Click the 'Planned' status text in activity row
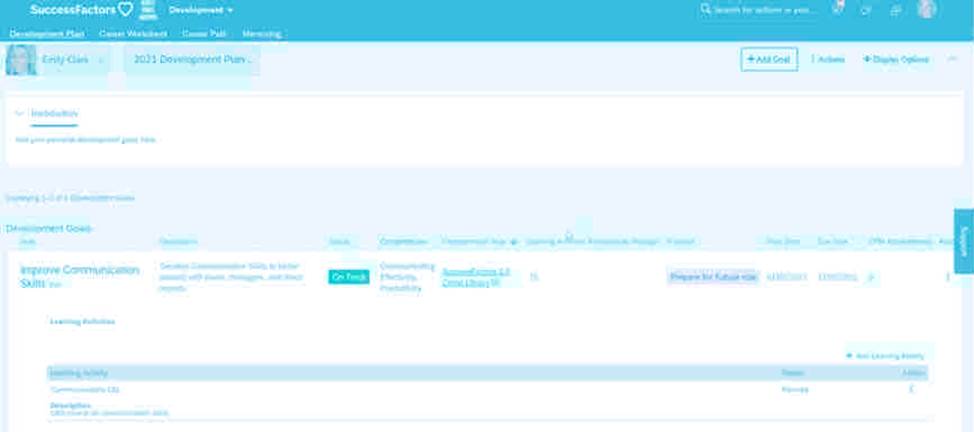The height and width of the screenshot is (432, 974). pos(794,390)
